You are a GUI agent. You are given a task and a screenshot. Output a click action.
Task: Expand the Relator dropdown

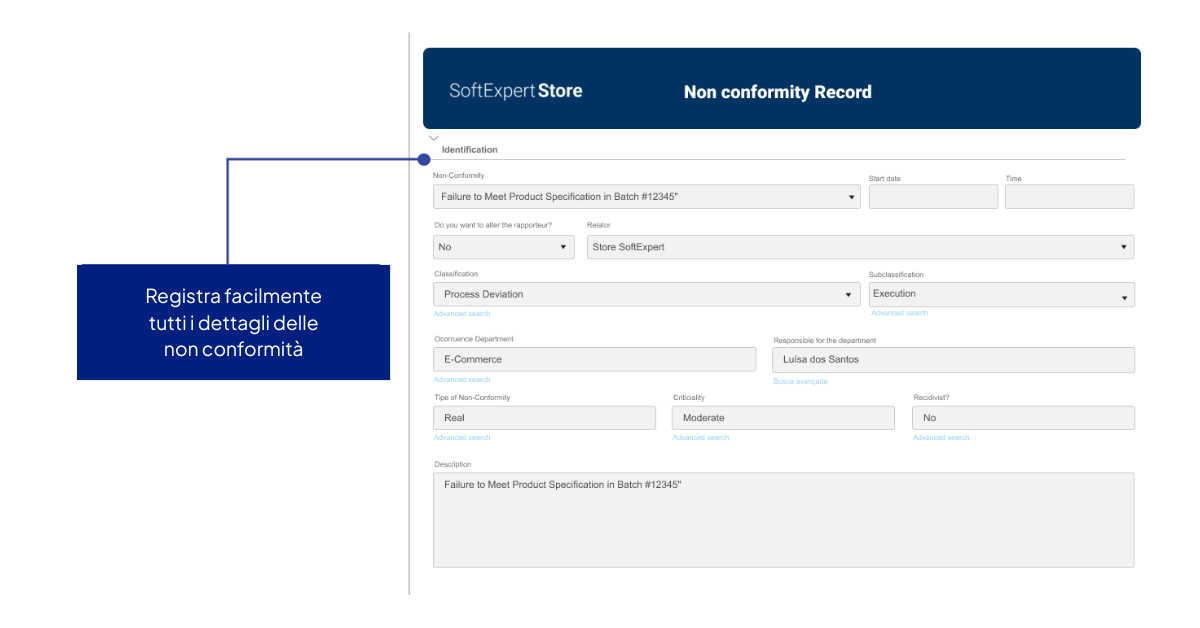click(x=860, y=247)
